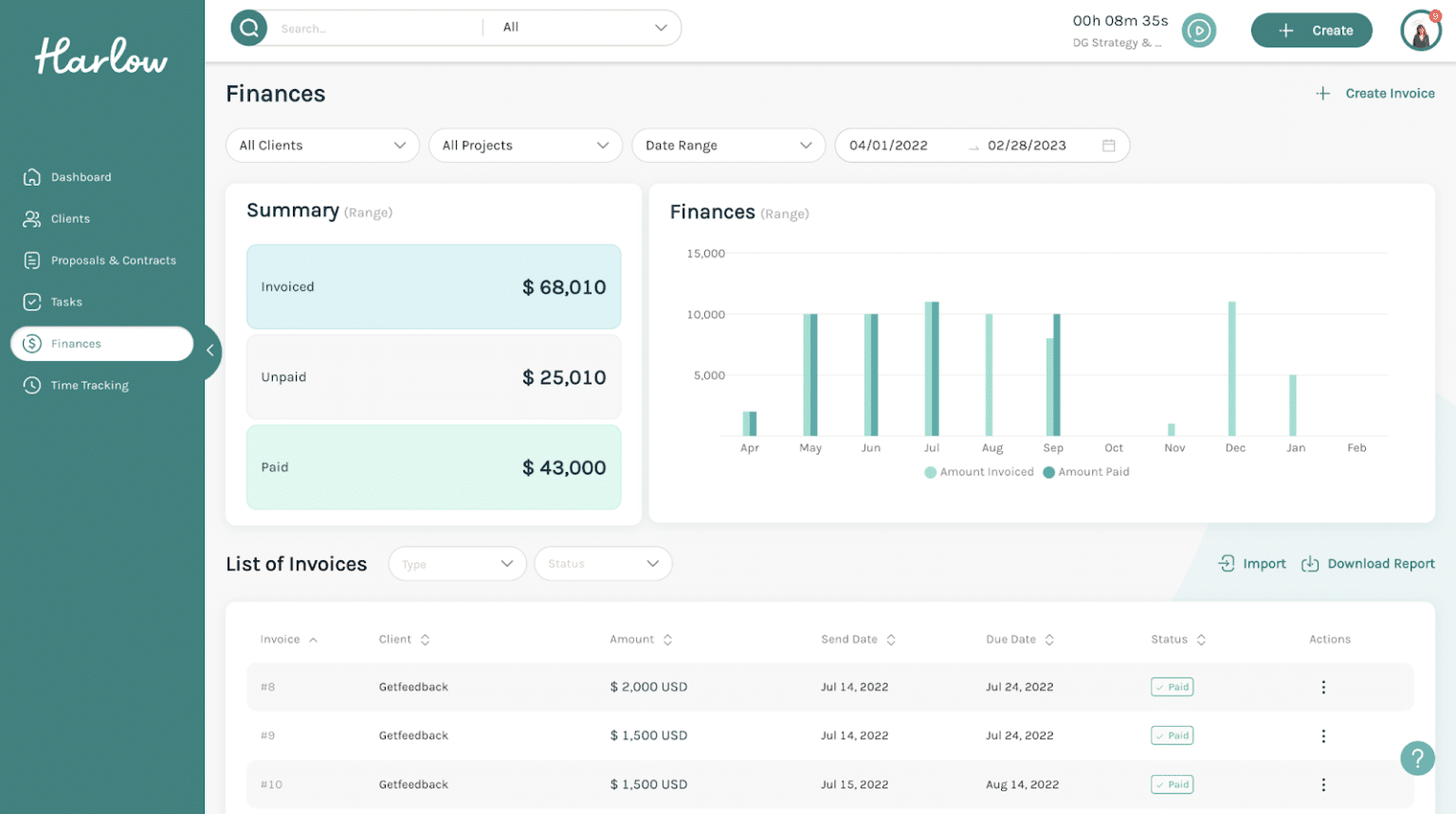Collapse the sidebar using the chevron arrow

pyautogui.click(x=210, y=350)
